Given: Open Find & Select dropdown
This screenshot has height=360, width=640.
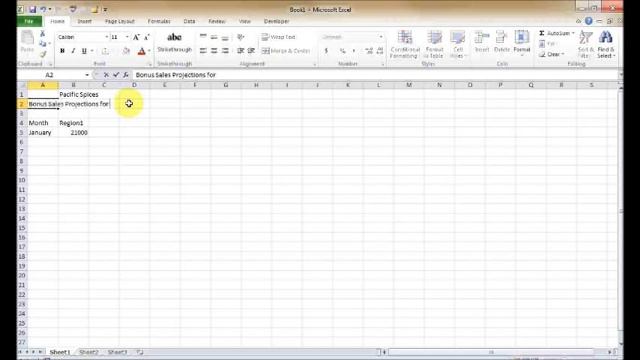Looking at the screenshot, I should click(606, 44).
